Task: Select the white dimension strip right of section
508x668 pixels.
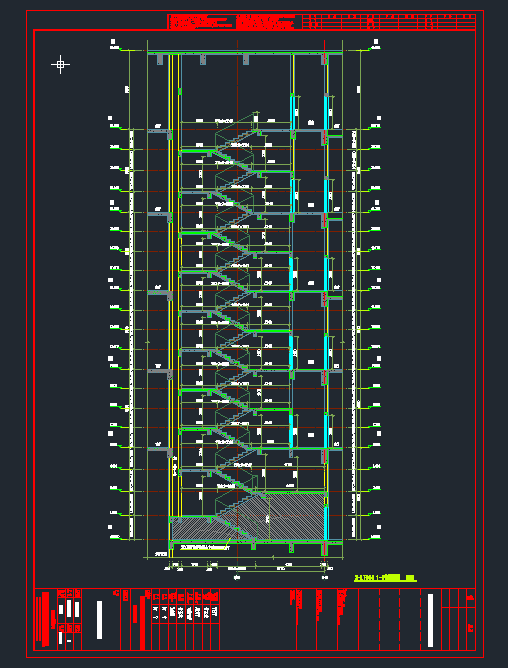Action: [x=353, y=333]
